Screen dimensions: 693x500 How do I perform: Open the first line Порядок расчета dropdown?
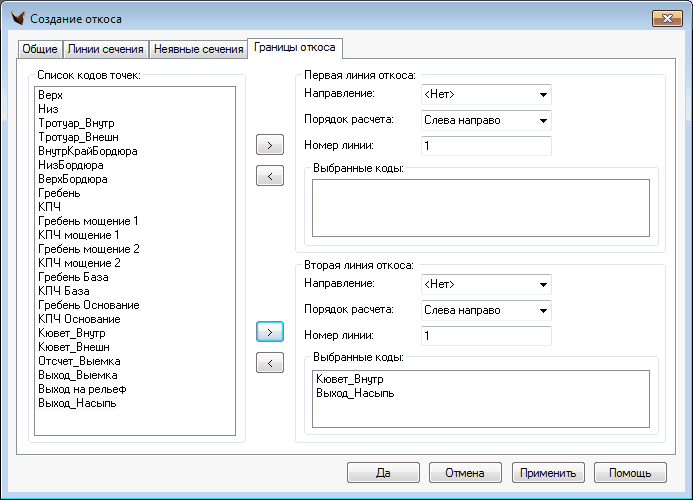486,120
